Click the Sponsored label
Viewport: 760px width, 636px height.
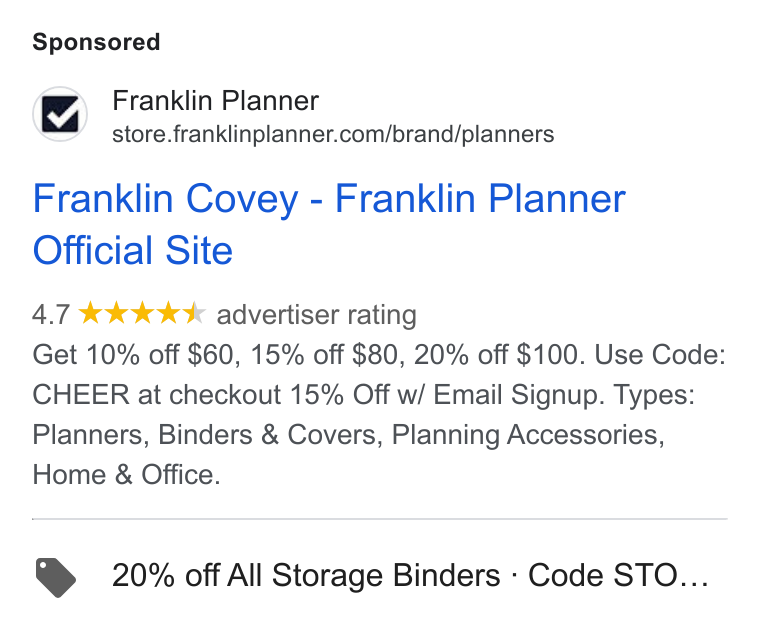[96, 42]
